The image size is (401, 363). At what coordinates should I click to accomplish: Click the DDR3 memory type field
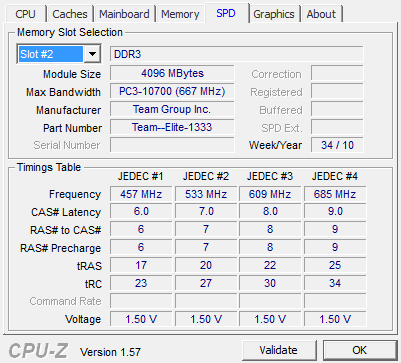coord(237,54)
